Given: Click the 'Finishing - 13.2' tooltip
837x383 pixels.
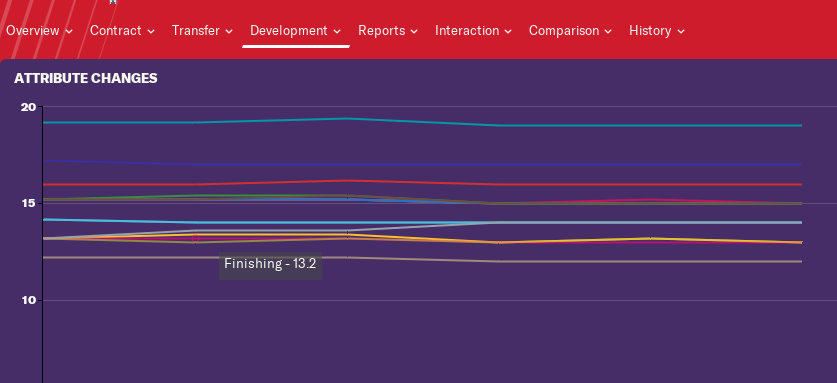Looking at the screenshot, I should pyautogui.click(x=270, y=265).
